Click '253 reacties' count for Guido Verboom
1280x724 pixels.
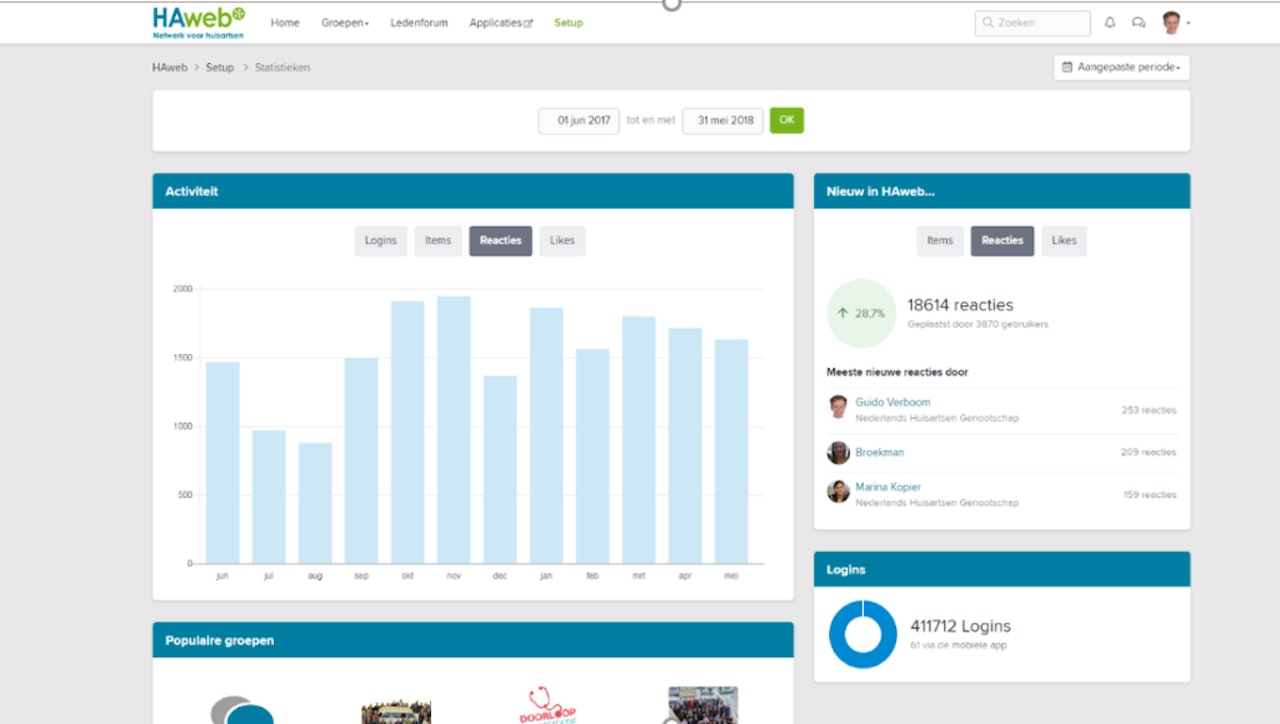pos(1149,410)
